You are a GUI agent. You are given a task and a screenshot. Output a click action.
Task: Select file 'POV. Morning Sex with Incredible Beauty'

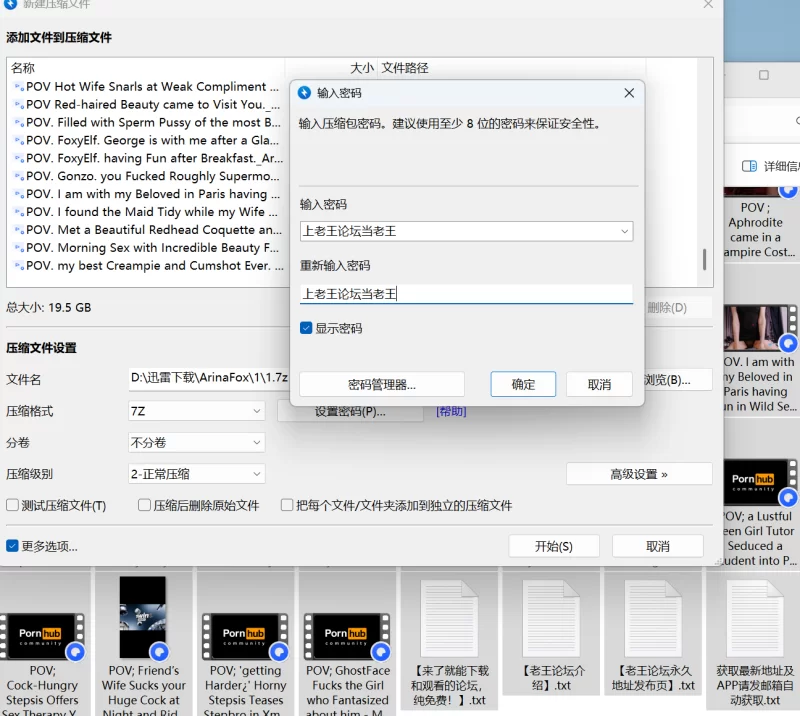pos(152,248)
